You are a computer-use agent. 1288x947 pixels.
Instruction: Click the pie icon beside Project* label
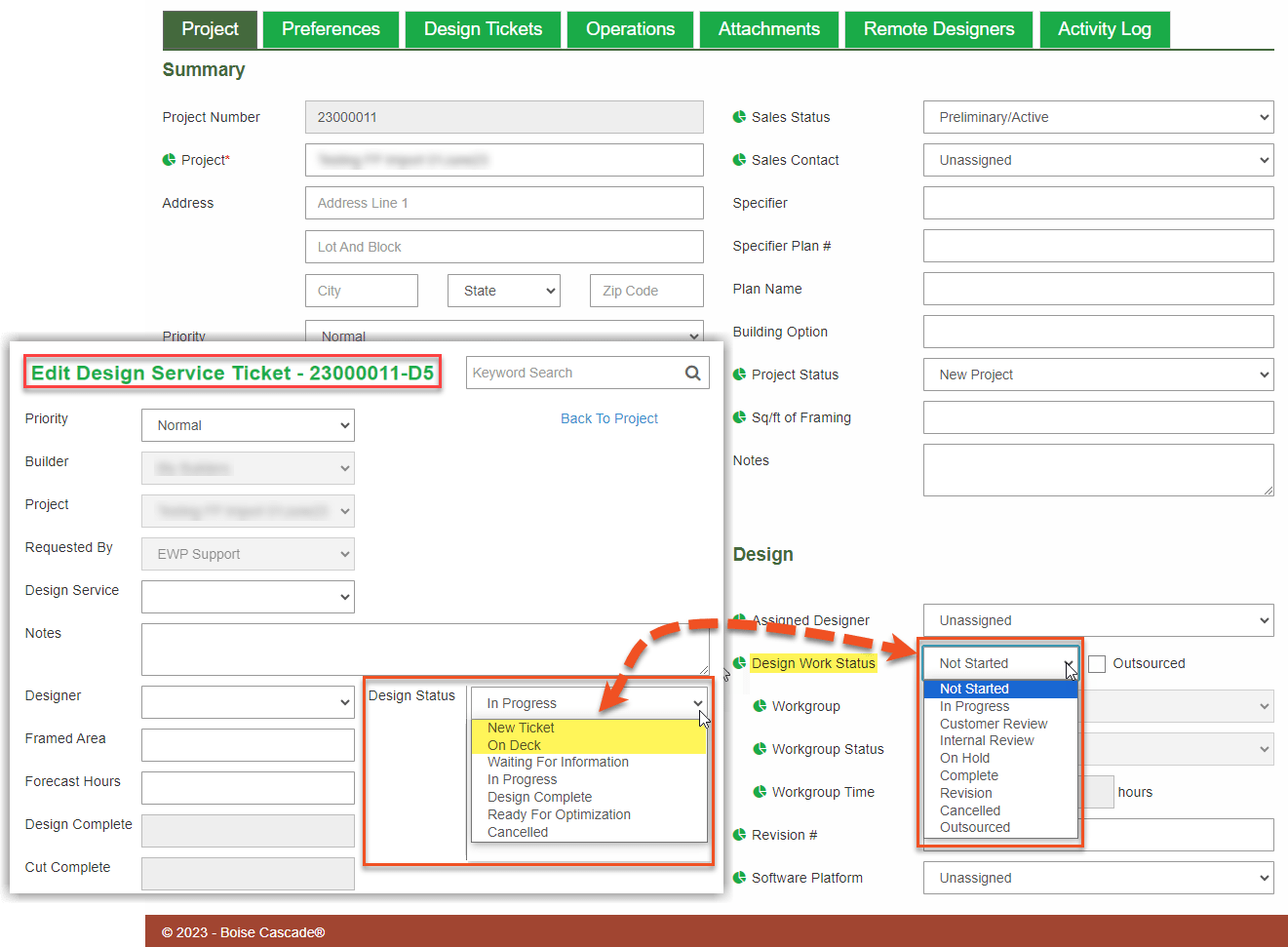(169, 160)
